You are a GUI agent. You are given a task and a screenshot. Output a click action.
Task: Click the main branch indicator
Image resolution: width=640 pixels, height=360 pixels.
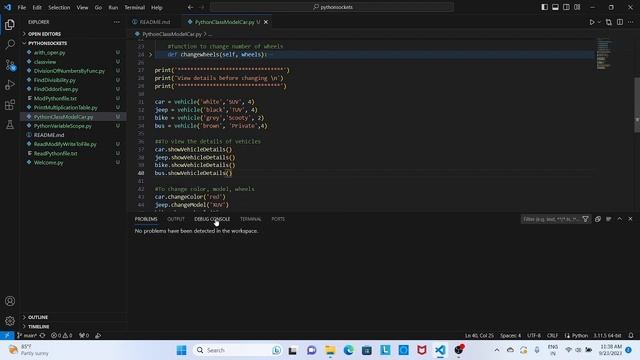pos(27,336)
